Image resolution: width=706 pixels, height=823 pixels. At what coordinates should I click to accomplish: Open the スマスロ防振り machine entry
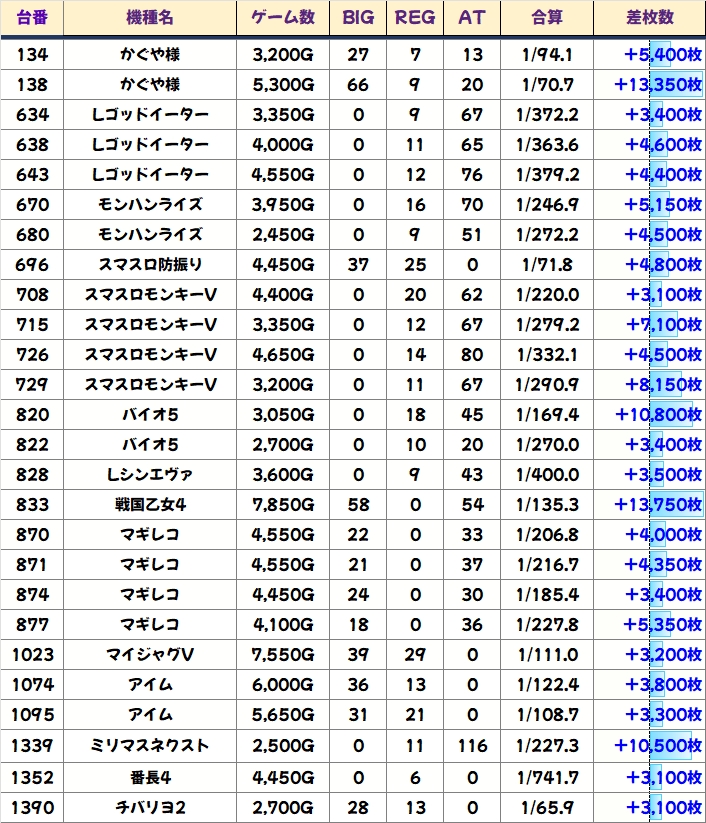pyautogui.click(x=150, y=265)
